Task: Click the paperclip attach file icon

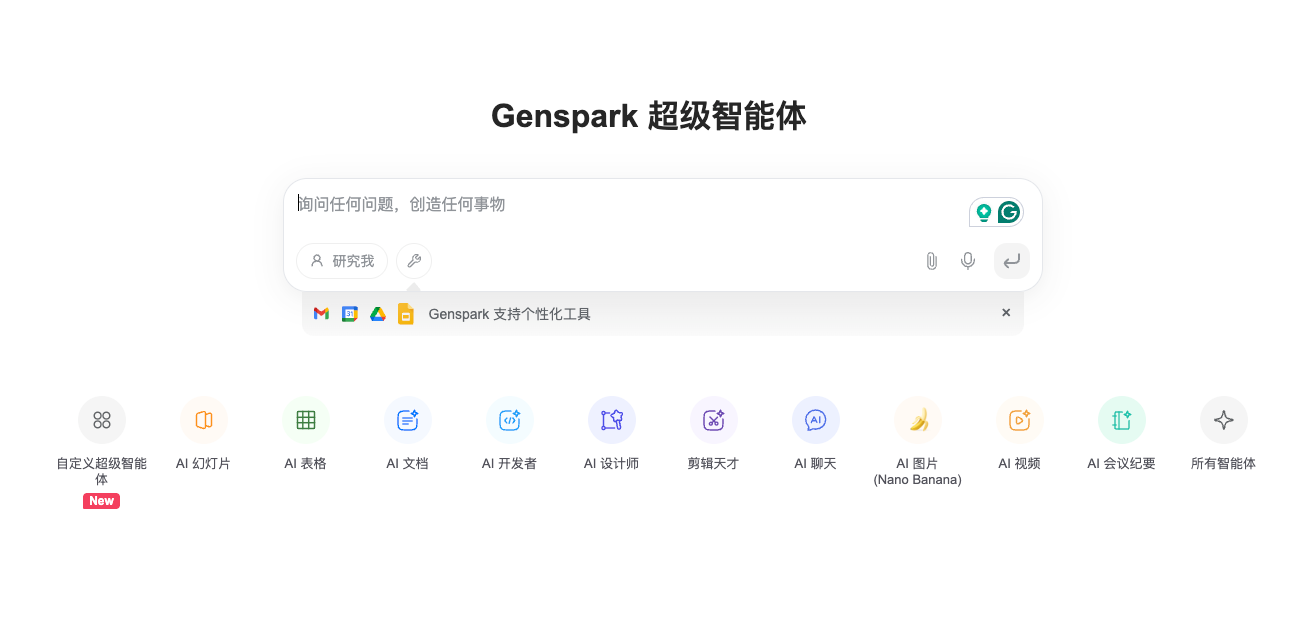Action: [x=931, y=261]
